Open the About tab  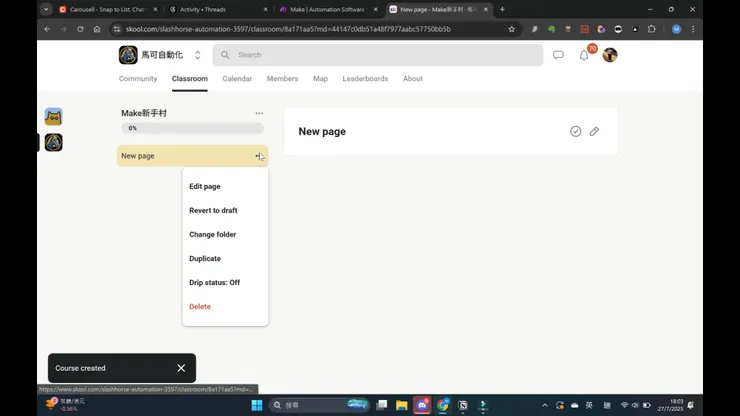pyautogui.click(x=412, y=79)
